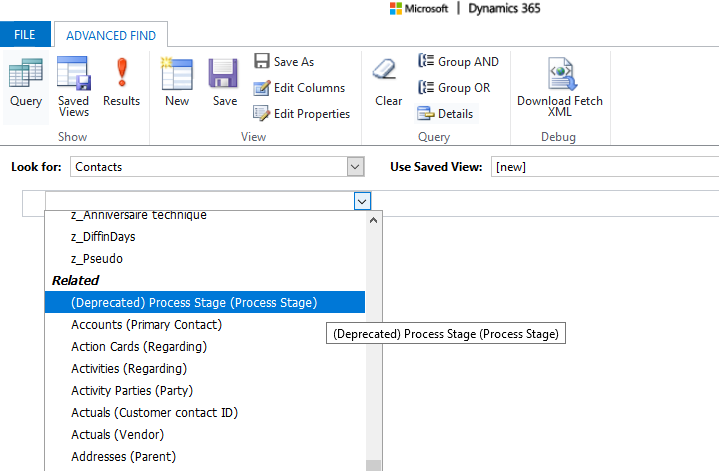Screen dimensions: 719x471
Task: Apply Group AND to the selected rows
Action: click(x=459, y=61)
